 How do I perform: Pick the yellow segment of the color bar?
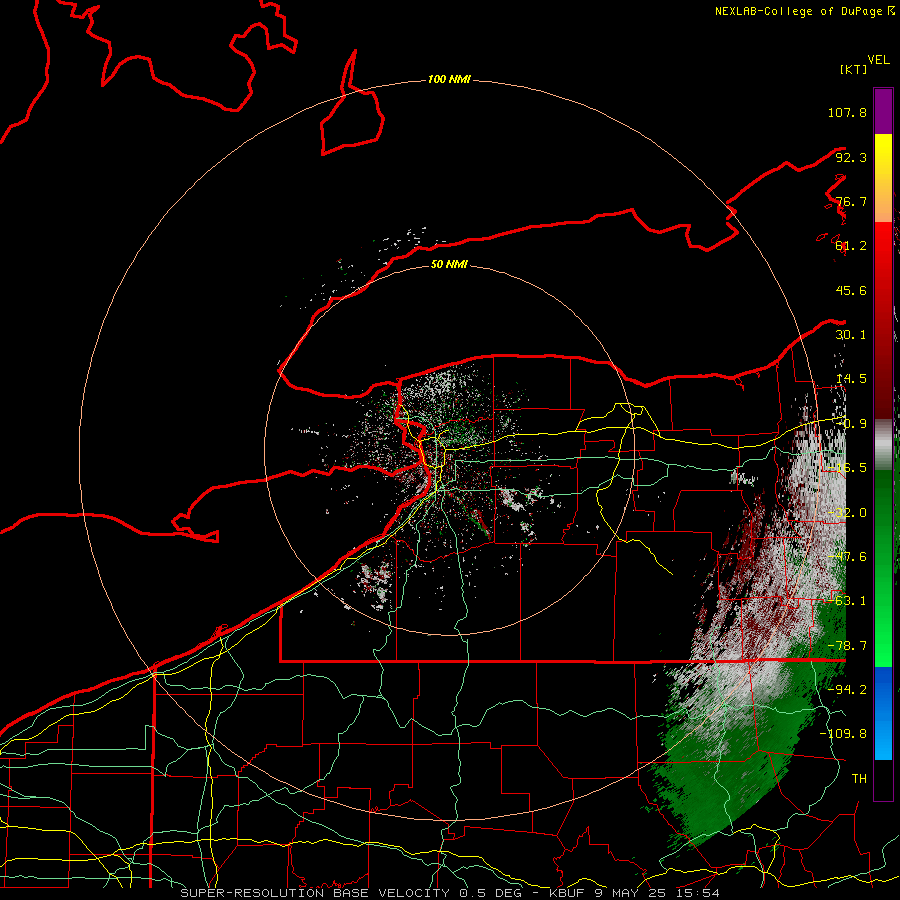coord(883,150)
